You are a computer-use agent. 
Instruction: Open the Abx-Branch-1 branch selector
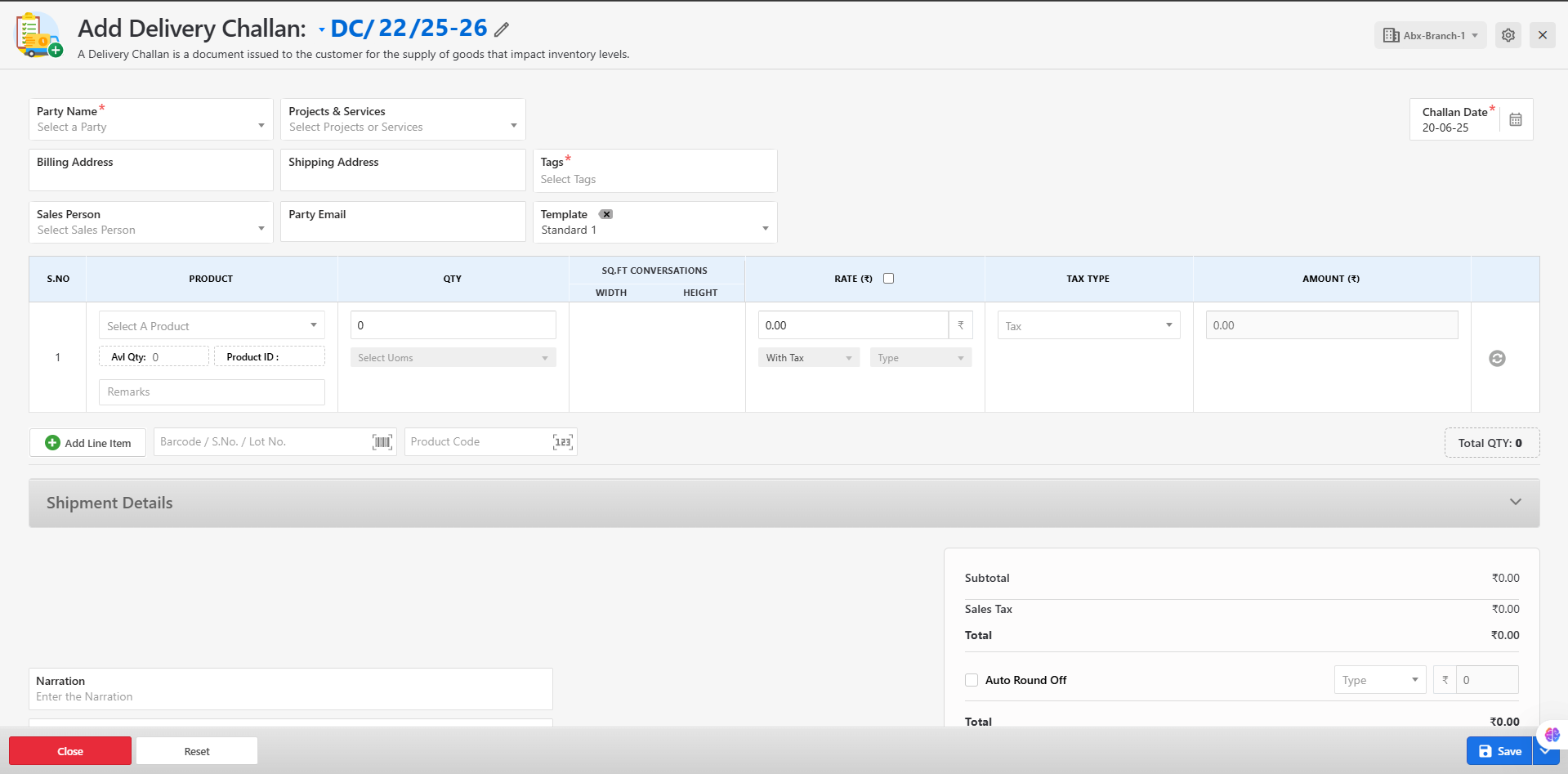tap(1430, 35)
